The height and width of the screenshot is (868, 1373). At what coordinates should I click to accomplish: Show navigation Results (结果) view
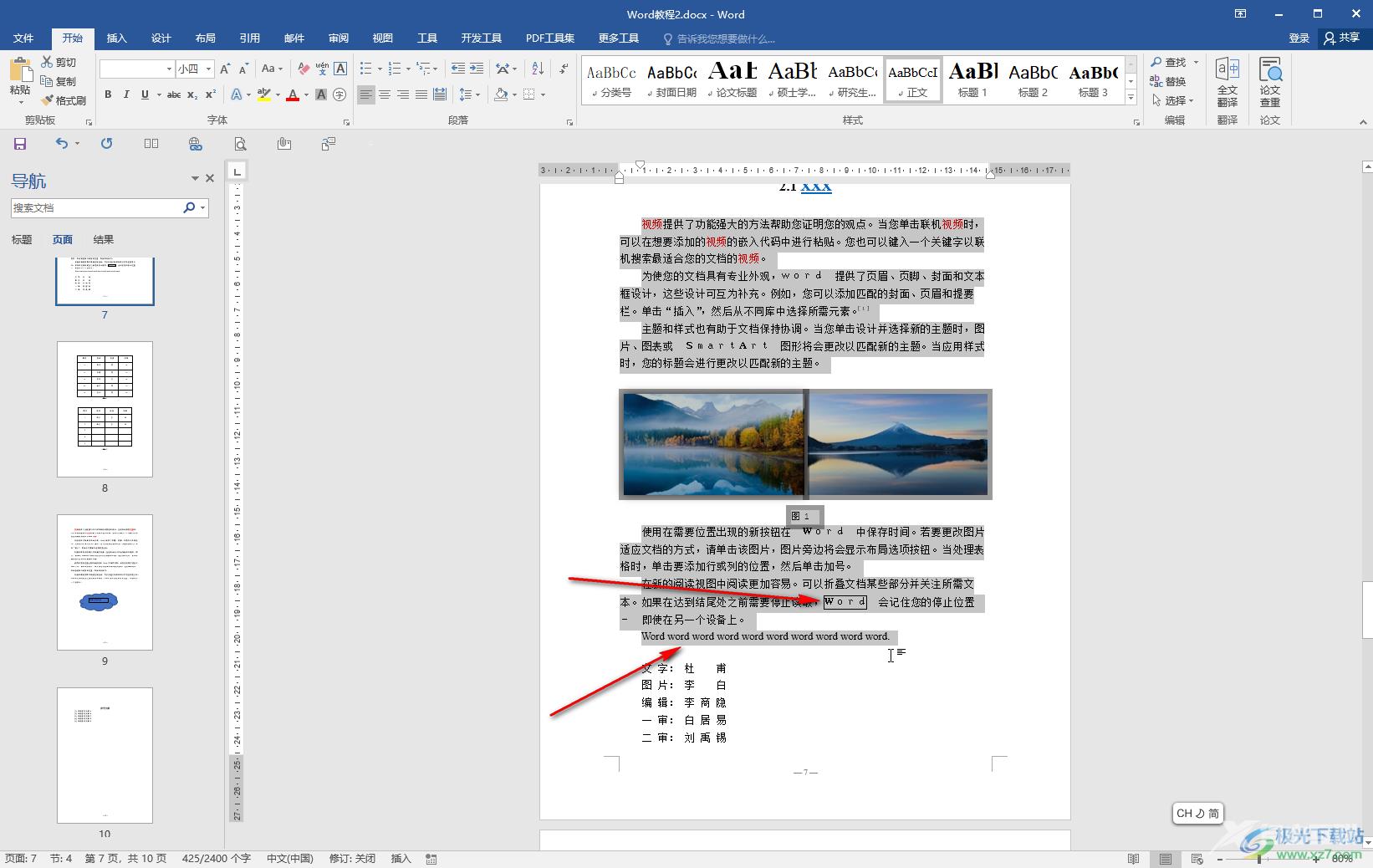point(104,240)
